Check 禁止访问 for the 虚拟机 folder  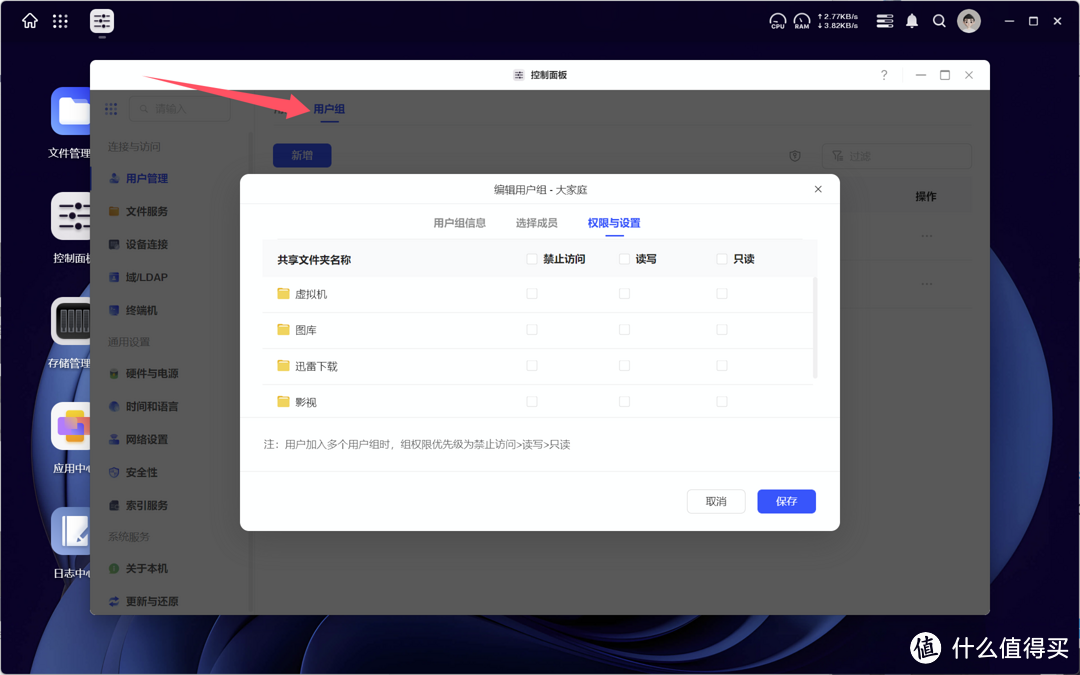click(x=531, y=293)
